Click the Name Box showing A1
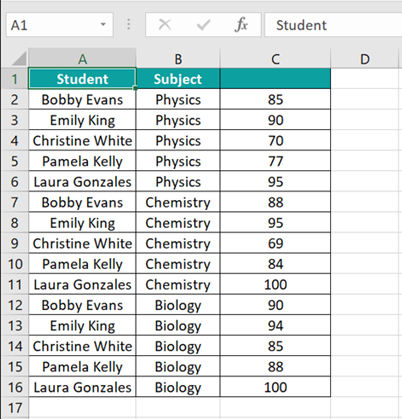The width and height of the screenshot is (402, 419). coord(60,25)
